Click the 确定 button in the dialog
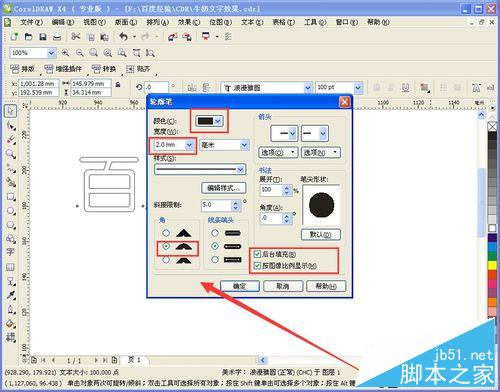 (x=240, y=286)
